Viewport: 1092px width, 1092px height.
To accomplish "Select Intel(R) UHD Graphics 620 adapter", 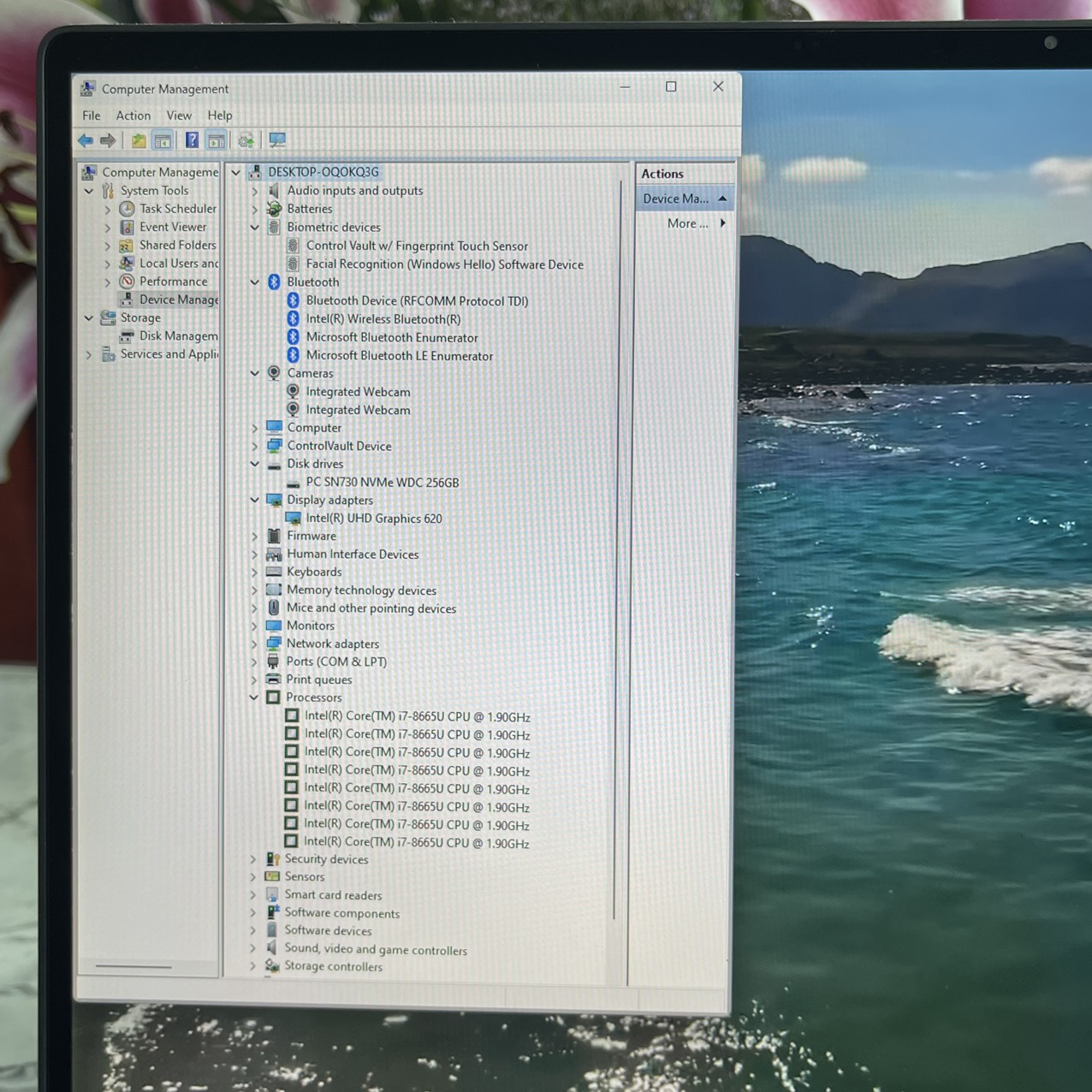I will click(x=374, y=519).
